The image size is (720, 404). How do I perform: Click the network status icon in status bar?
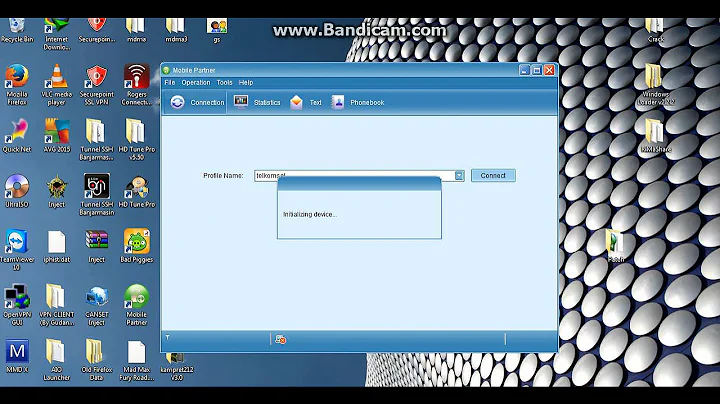(x=280, y=339)
